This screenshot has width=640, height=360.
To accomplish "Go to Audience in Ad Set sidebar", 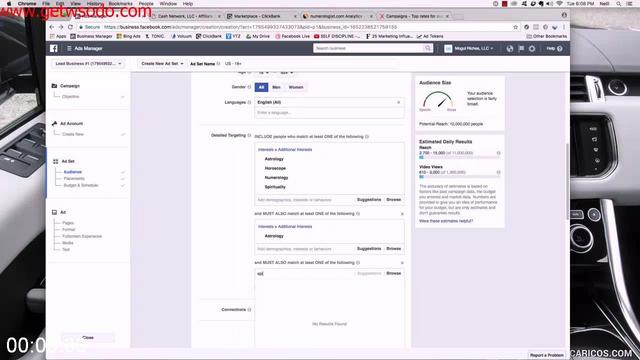I will tap(73, 172).
